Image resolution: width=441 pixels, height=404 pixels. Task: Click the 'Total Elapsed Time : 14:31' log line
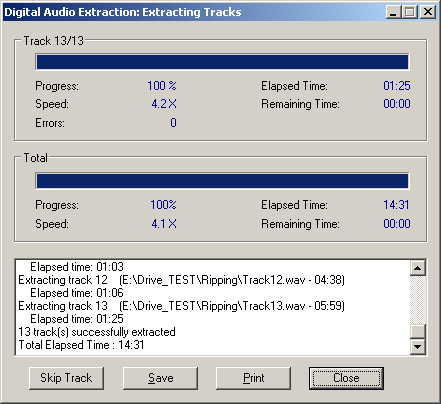[81, 345]
